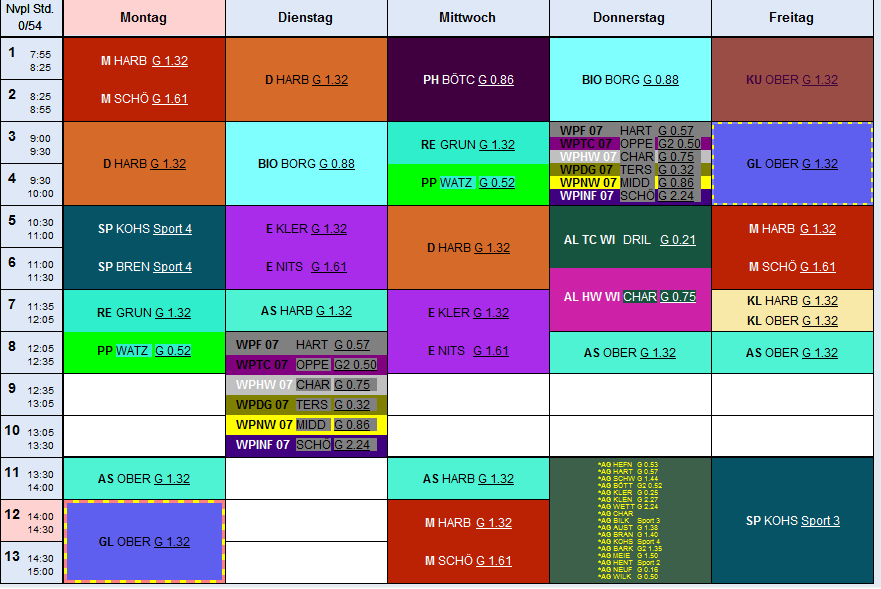Viewport: 881px width, 589px height.
Task: Click the highlighted period 12 row header
Action: pyautogui.click(x=32, y=520)
